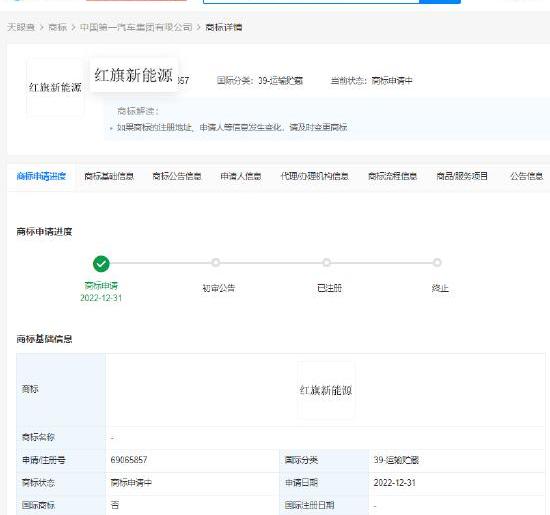Click the 已注册 progress step circle

[x=327, y=262]
